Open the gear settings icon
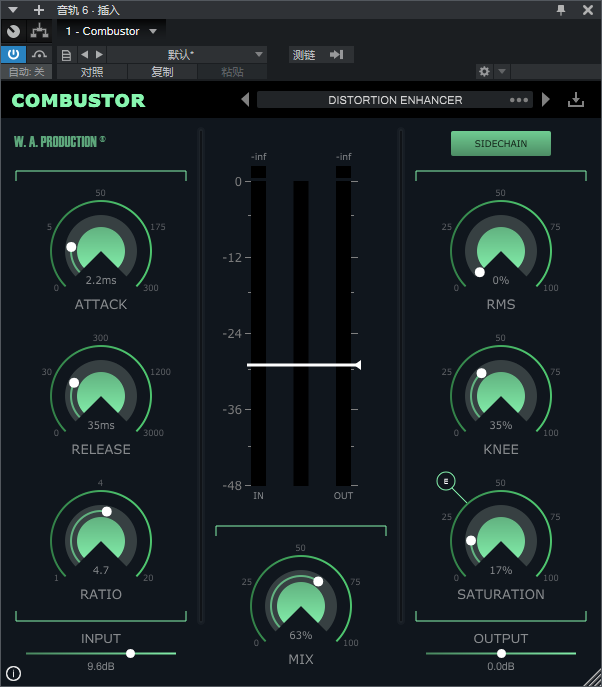The image size is (602, 687). click(x=484, y=71)
